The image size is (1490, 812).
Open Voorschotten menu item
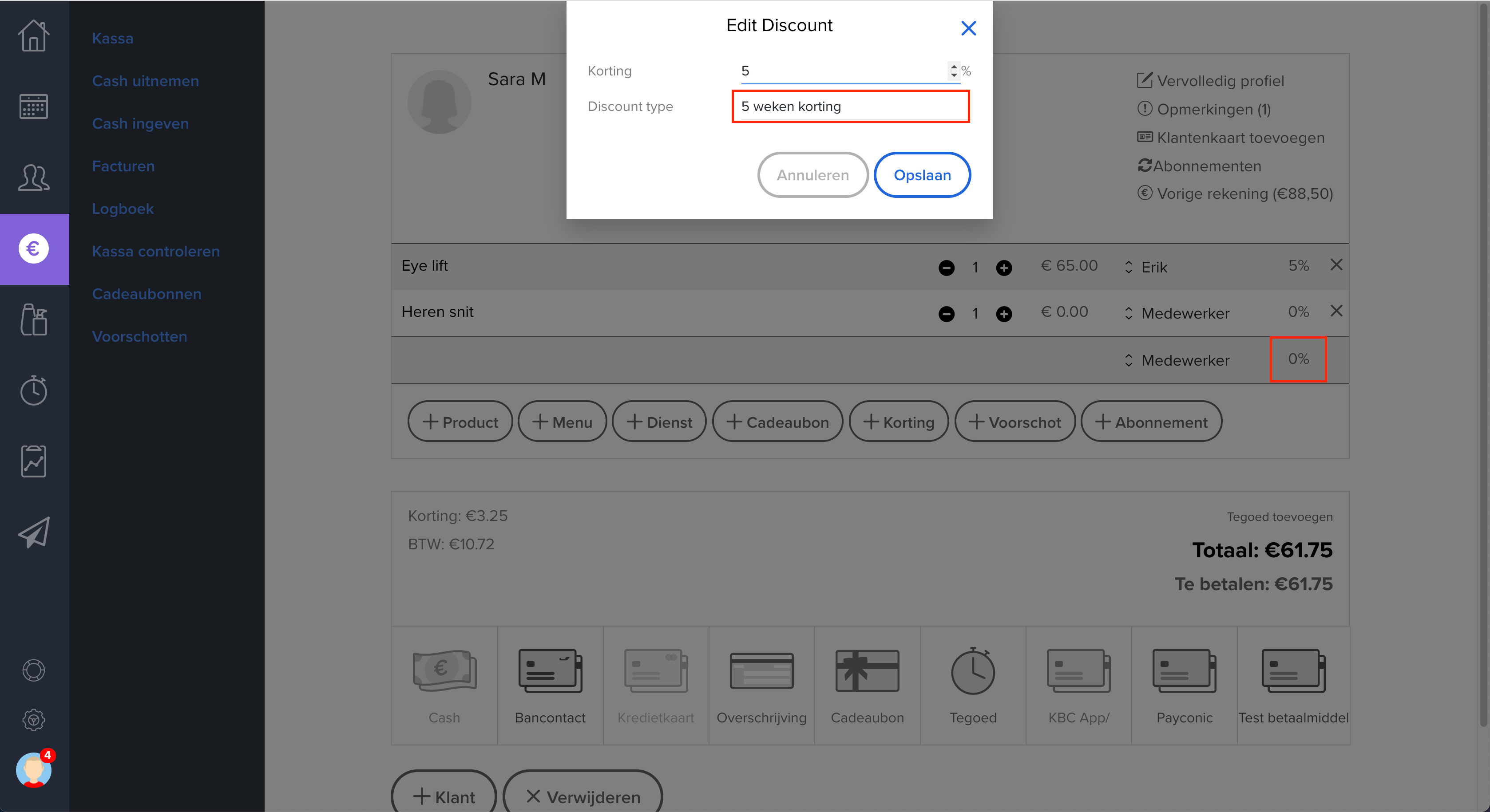tap(139, 336)
